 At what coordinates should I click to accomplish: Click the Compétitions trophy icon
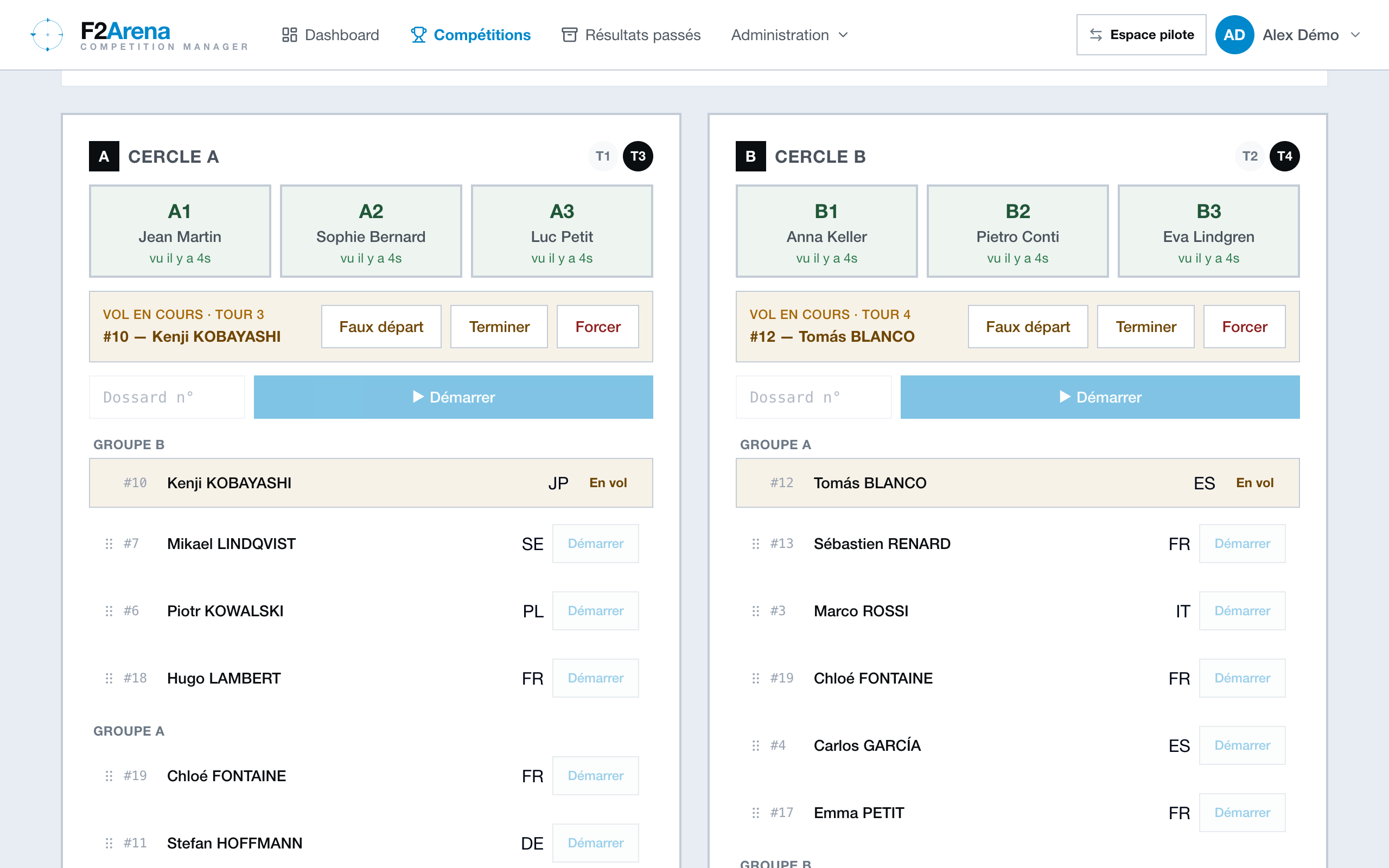(418, 35)
